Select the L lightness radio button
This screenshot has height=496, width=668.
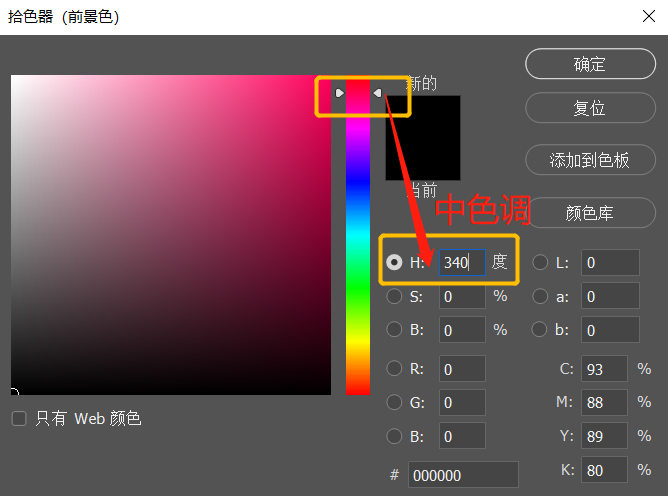pyautogui.click(x=540, y=262)
